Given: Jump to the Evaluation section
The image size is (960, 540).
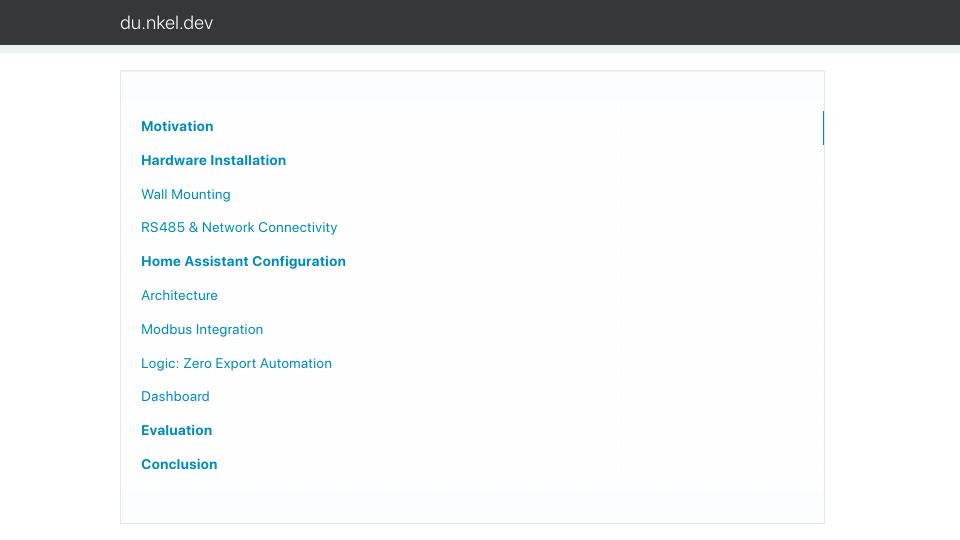Looking at the screenshot, I should [x=177, y=430].
